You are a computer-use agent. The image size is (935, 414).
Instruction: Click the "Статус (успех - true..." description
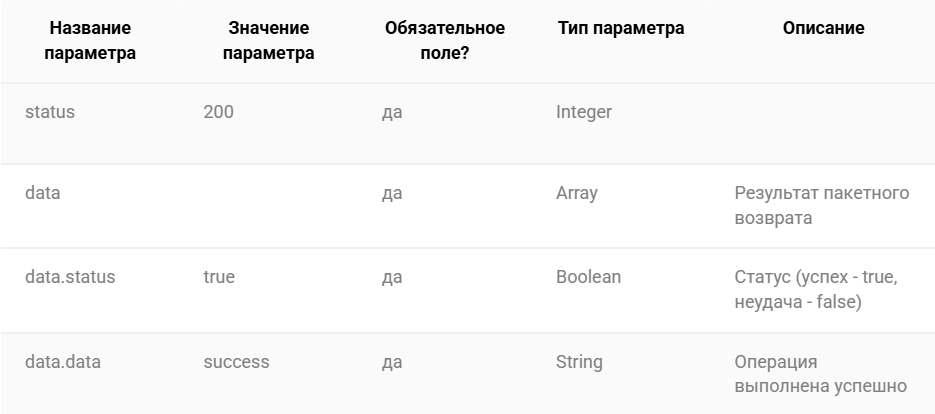click(816, 289)
